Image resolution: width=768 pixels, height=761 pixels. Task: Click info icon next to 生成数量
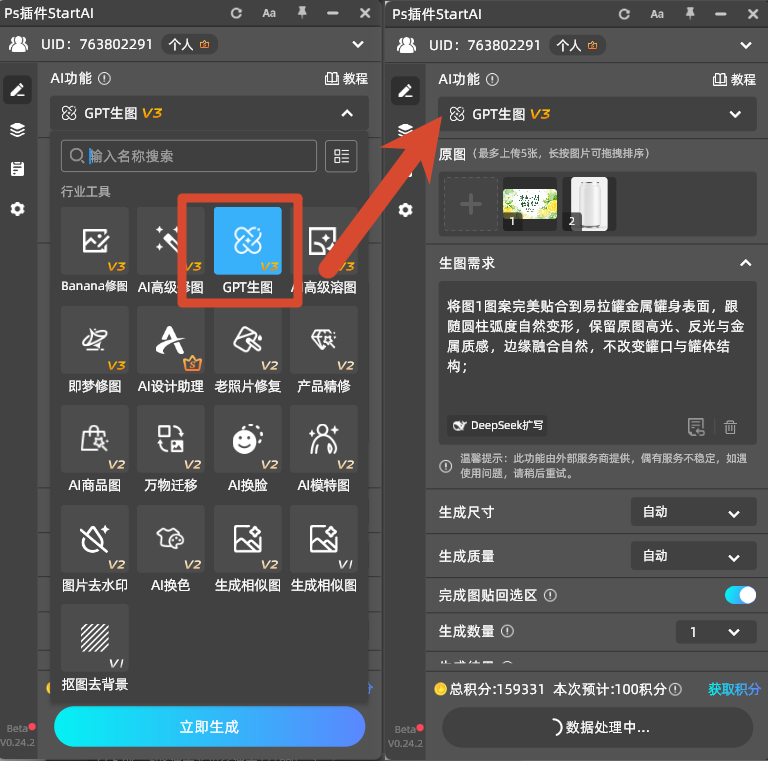(507, 631)
